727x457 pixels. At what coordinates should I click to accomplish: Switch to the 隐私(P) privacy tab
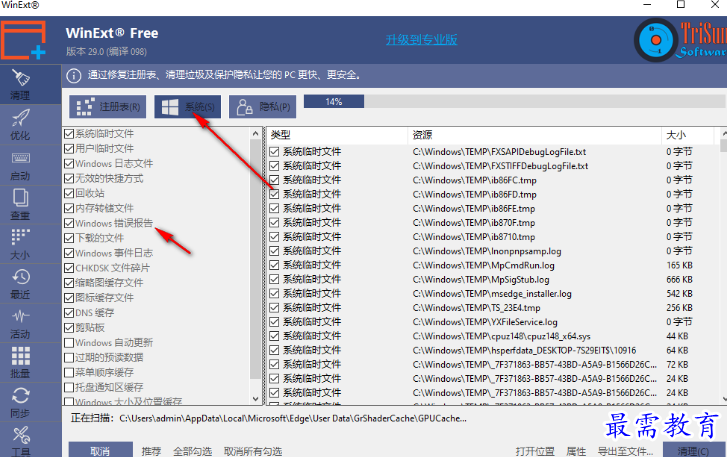[263, 107]
